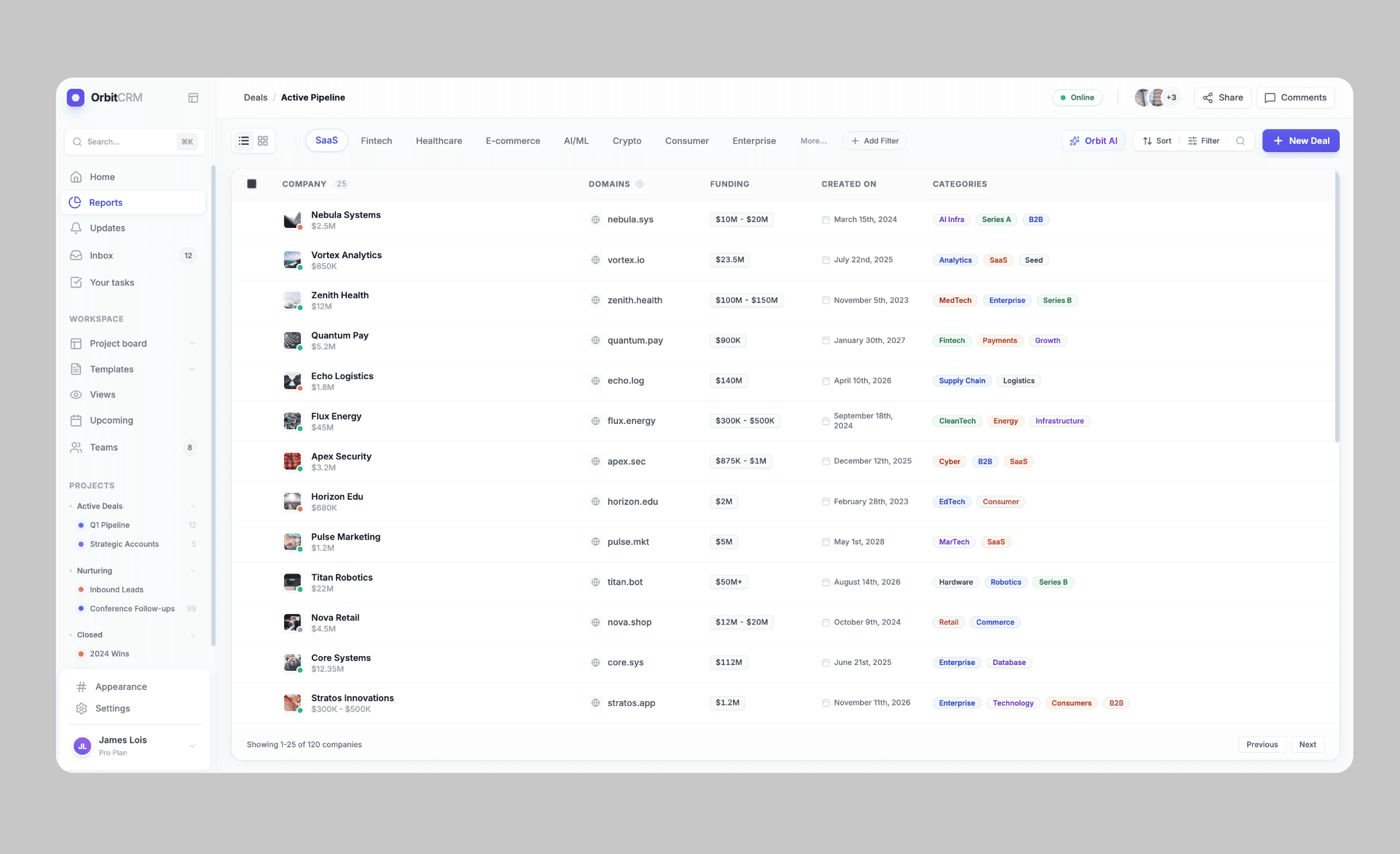
Task: Switch to list view layout
Action: click(244, 141)
